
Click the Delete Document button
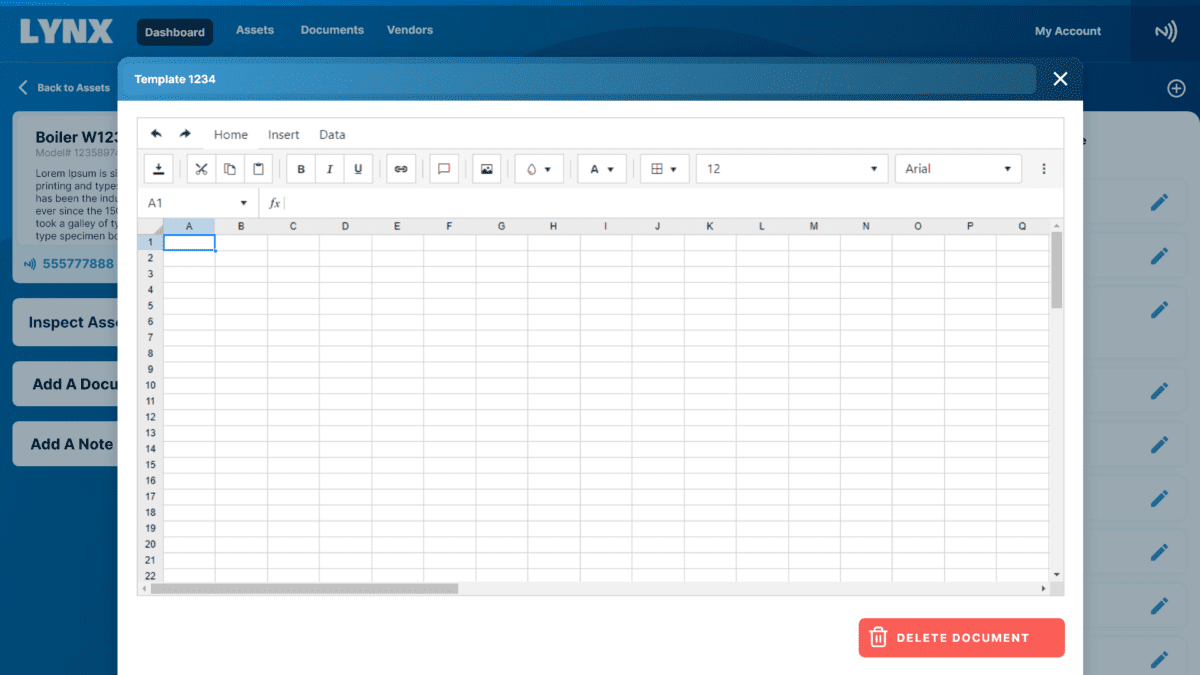pos(961,638)
